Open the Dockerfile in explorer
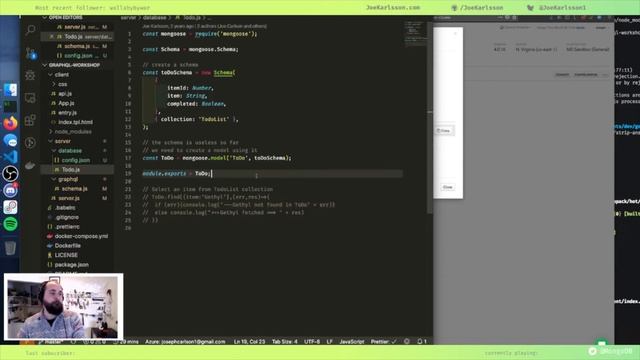 67,246
